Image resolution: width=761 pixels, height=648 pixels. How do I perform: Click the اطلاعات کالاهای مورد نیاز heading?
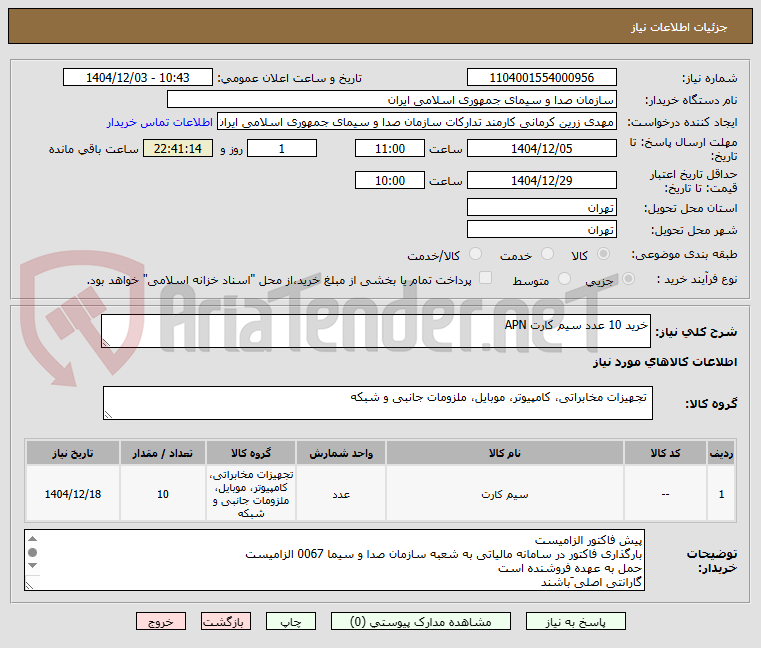click(x=665, y=362)
